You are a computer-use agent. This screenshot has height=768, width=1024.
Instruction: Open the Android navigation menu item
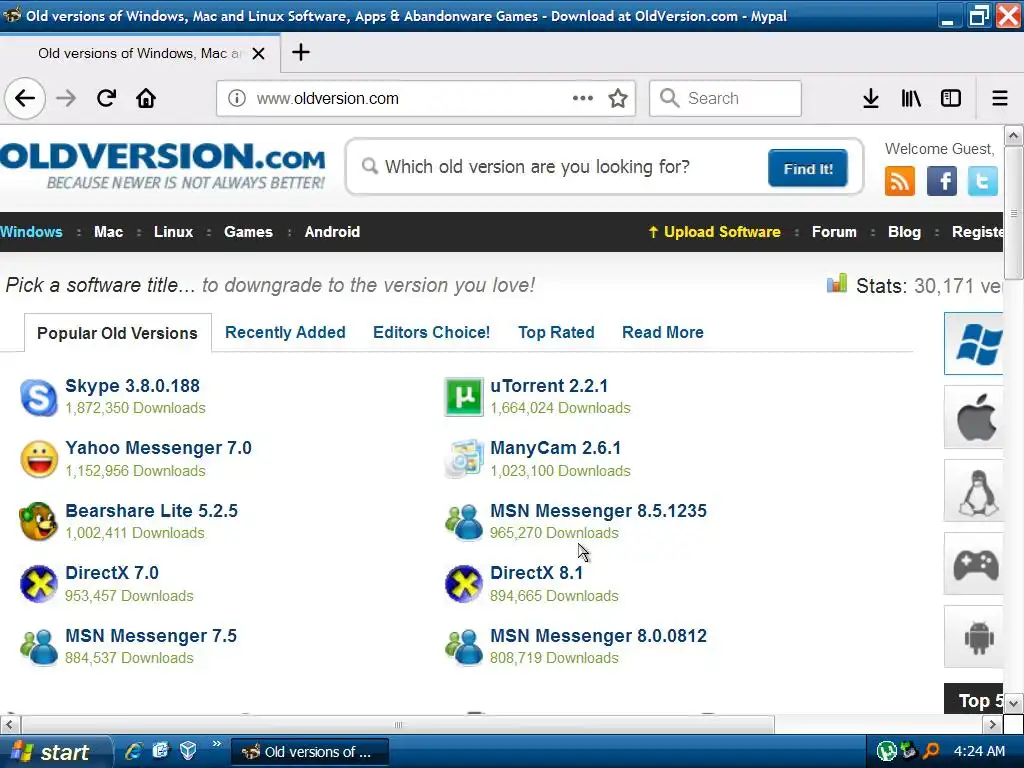(332, 232)
